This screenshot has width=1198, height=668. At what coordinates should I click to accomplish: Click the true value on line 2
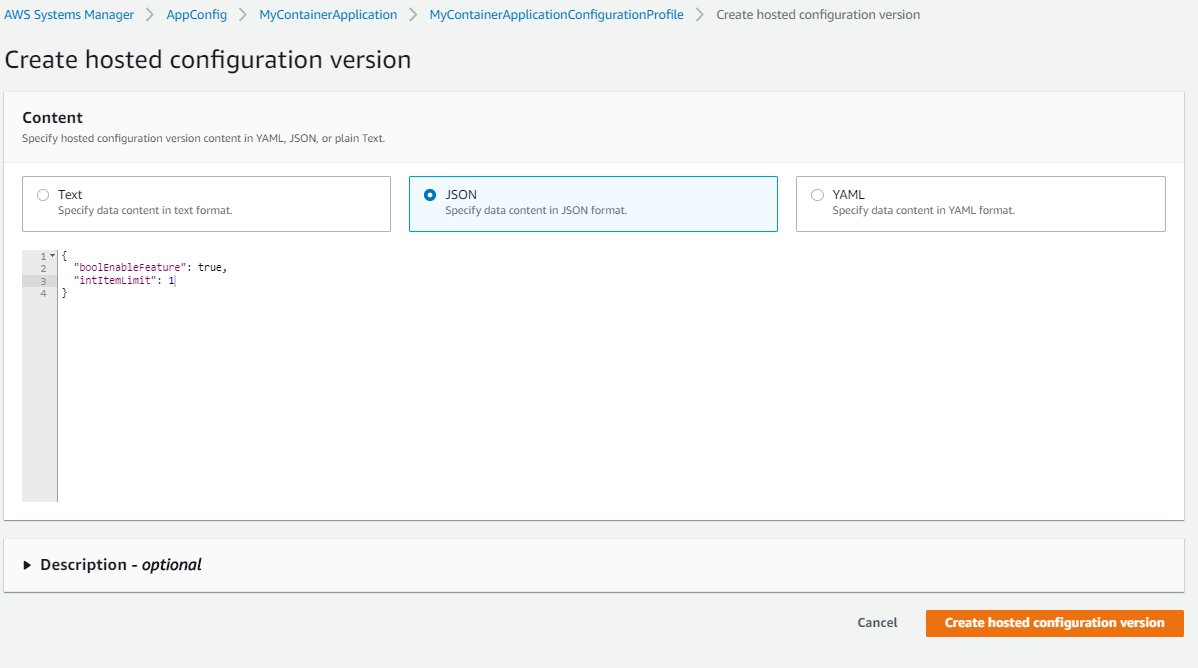coord(209,267)
